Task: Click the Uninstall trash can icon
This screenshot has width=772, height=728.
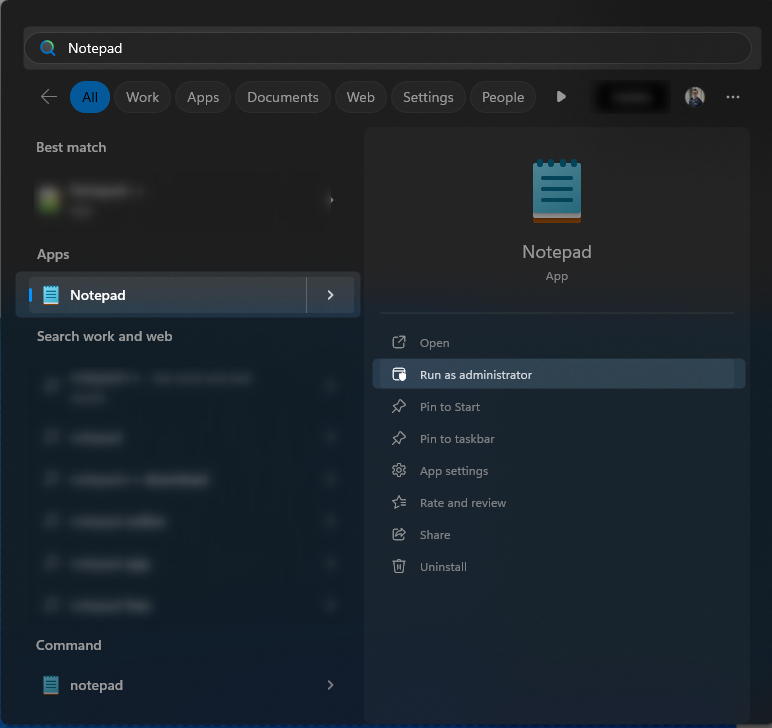Action: [x=399, y=566]
